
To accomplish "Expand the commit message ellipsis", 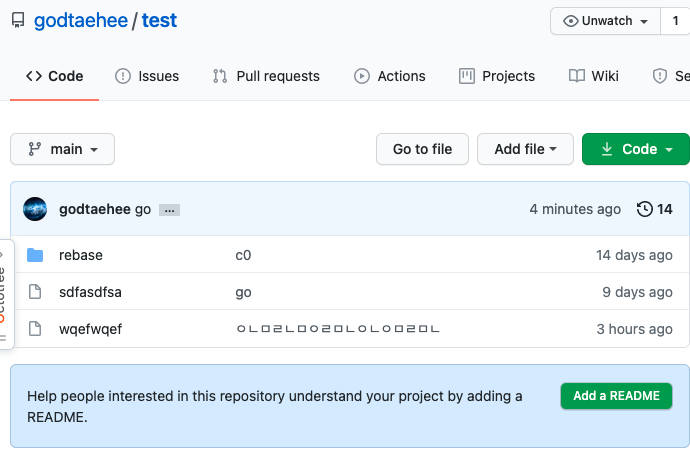I will pyautogui.click(x=169, y=210).
